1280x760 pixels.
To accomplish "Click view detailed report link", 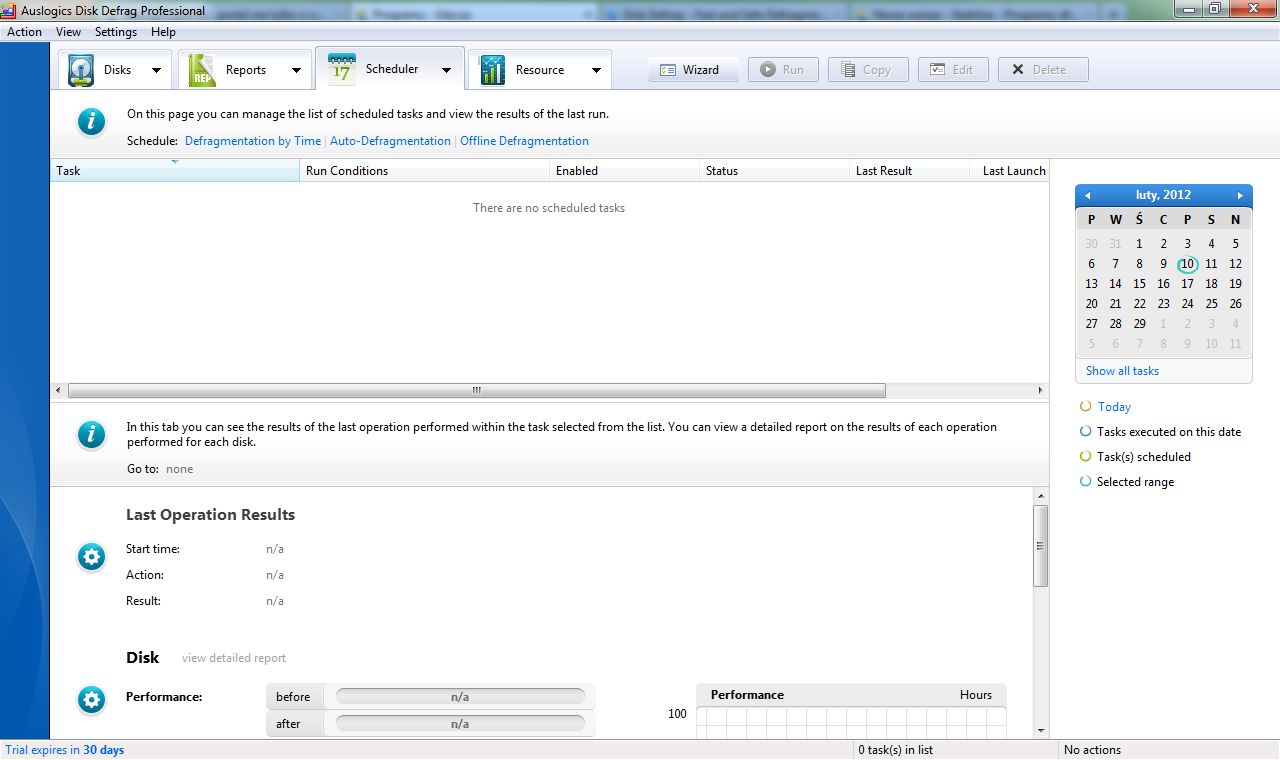I will [x=234, y=658].
